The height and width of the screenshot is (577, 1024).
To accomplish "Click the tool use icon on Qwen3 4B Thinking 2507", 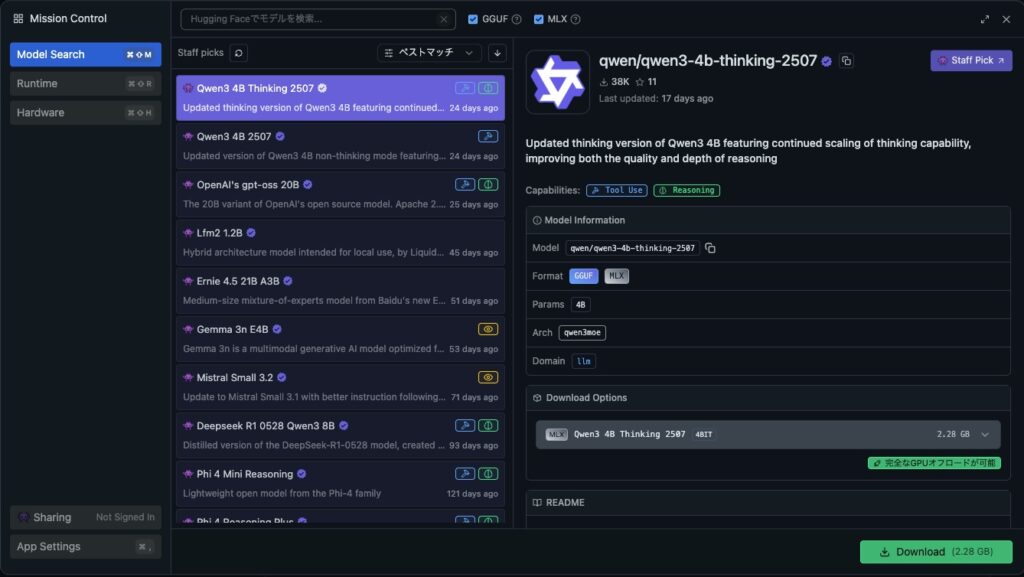I will click(x=465, y=88).
